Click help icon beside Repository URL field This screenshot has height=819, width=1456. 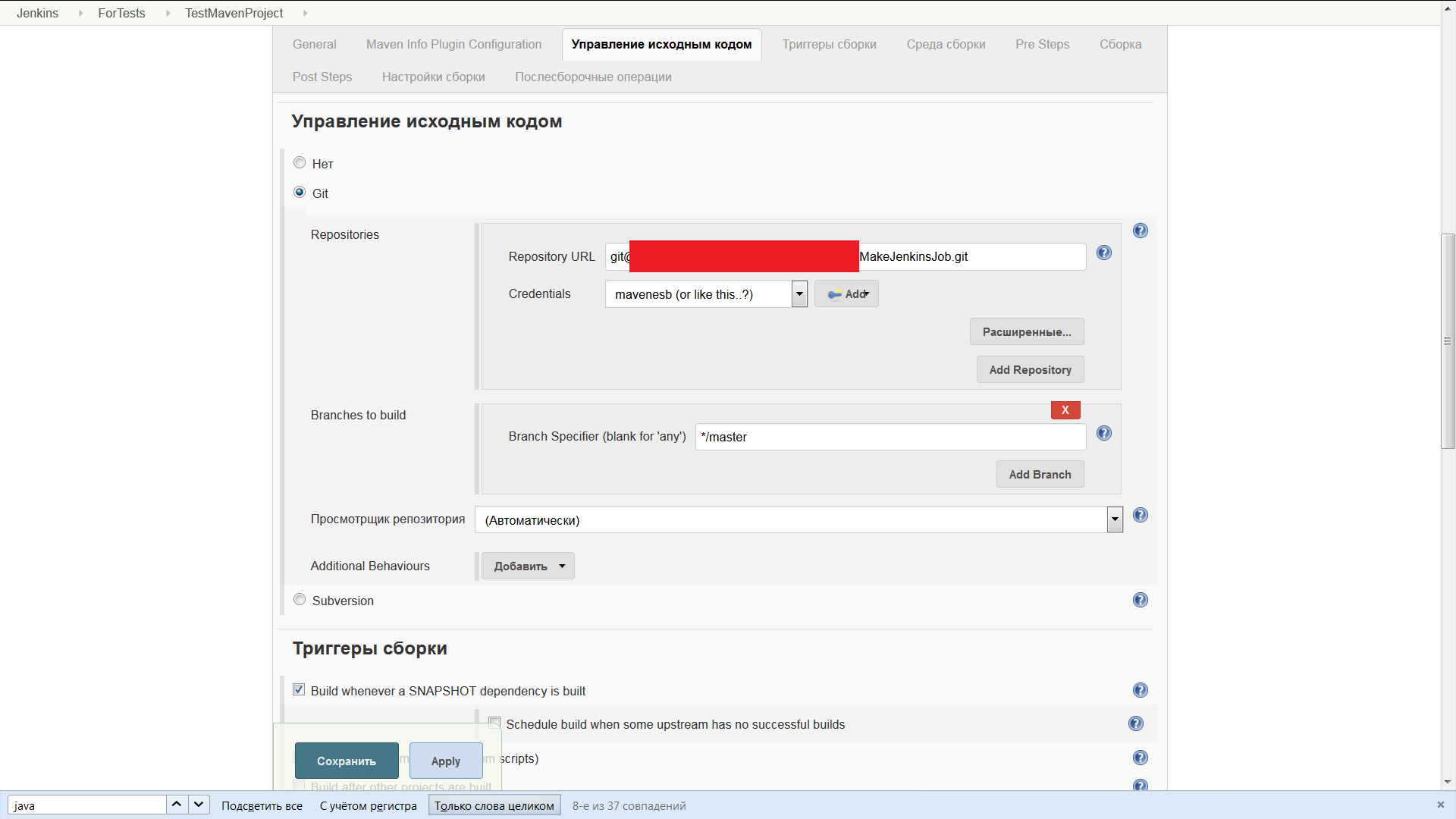click(1103, 253)
